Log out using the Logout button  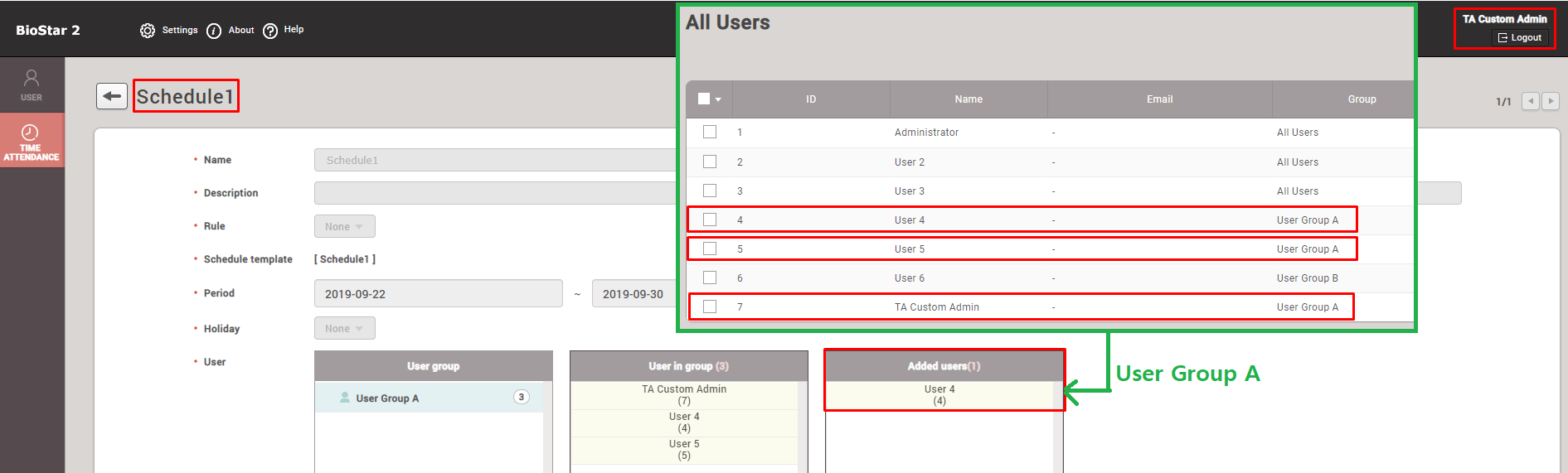point(1520,37)
